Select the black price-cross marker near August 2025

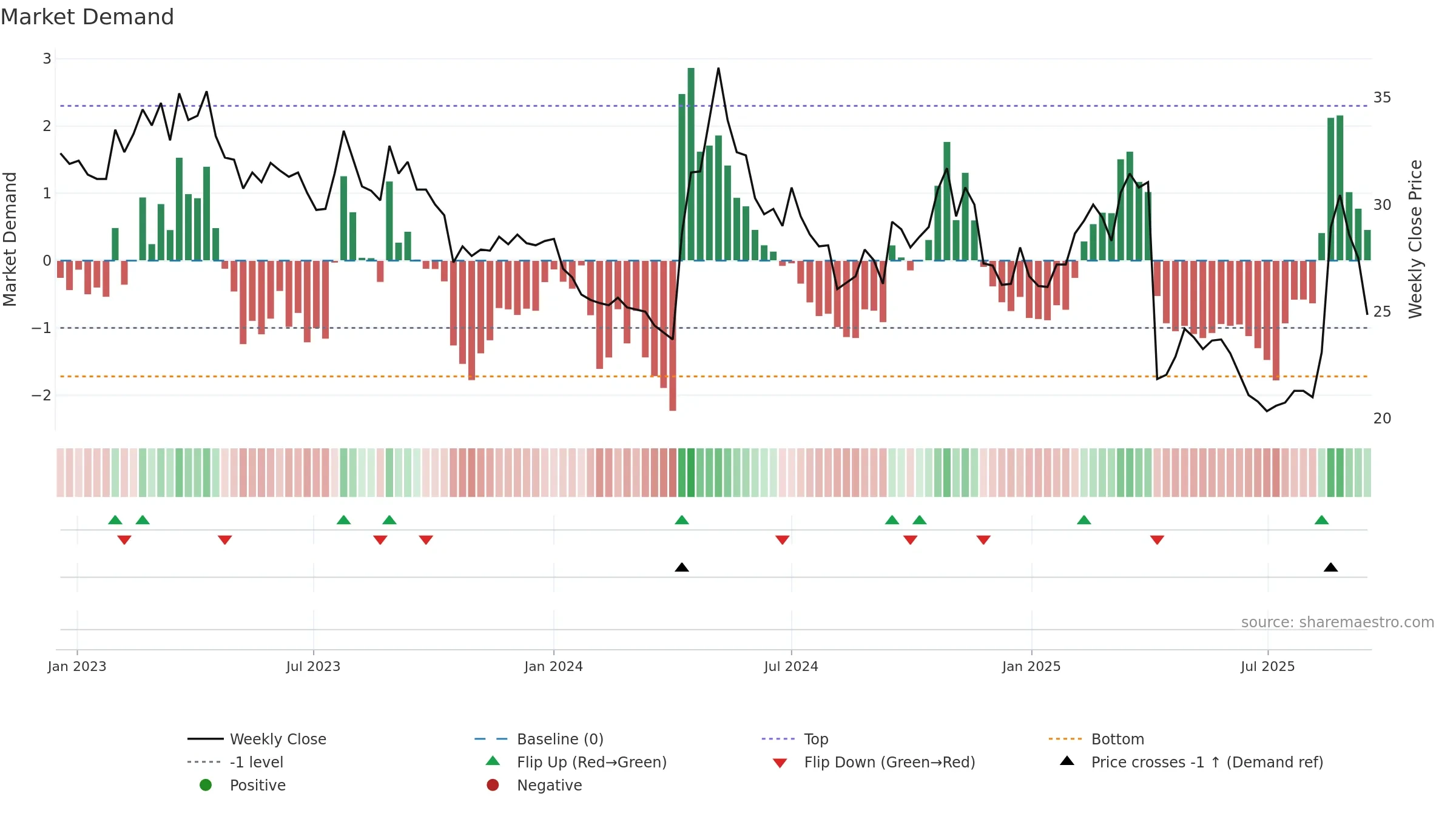tap(1331, 567)
